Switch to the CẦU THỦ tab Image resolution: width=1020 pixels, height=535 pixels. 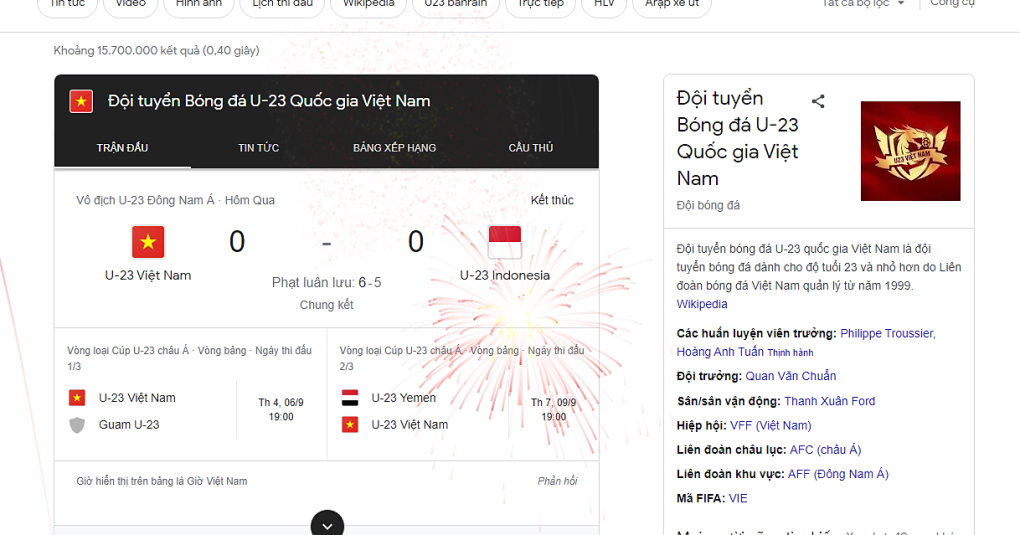tap(531, 148)
